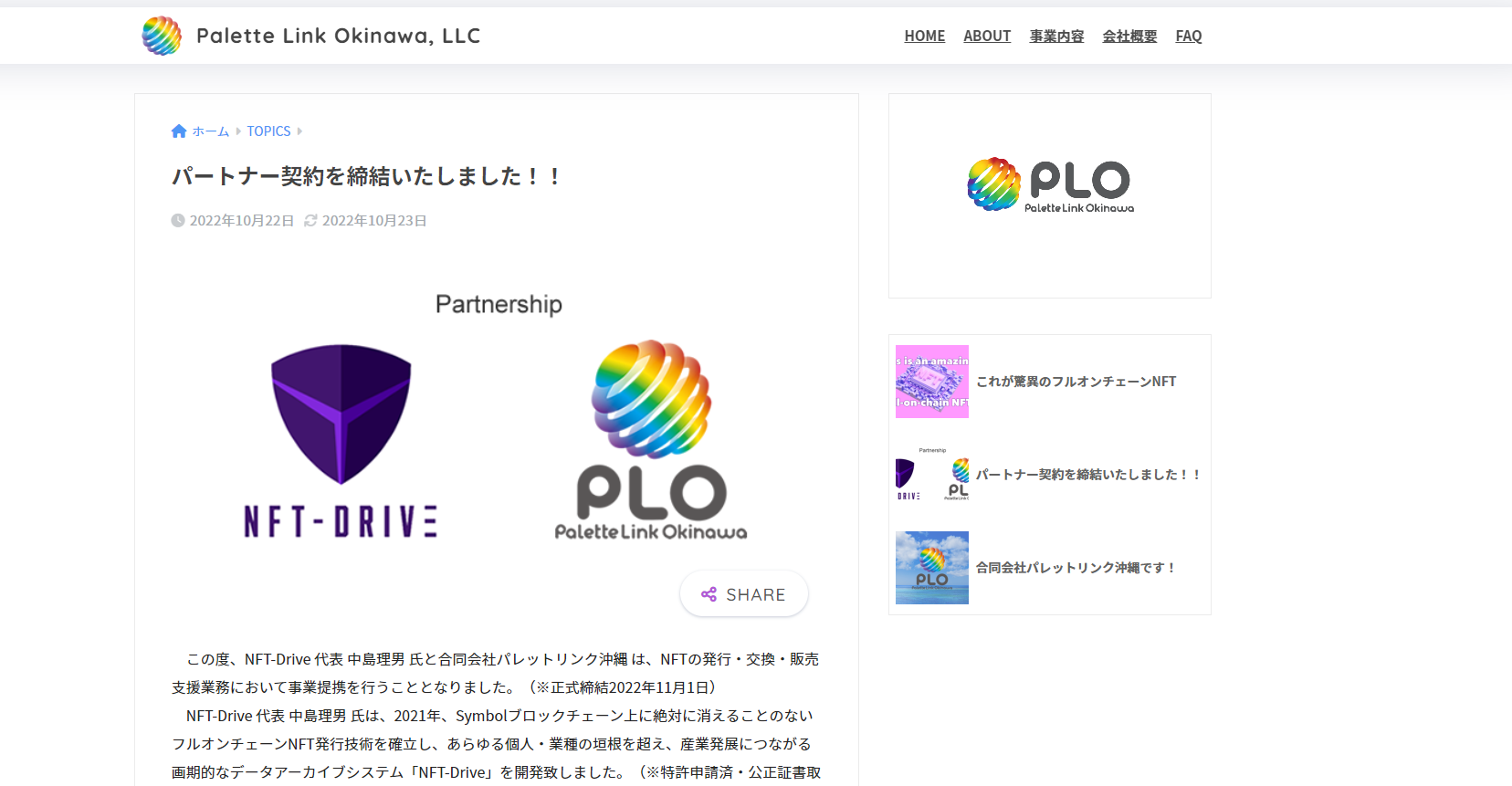Click the Partnership thumbnail in the sidebar
Screen dimensions: 1512x786
pos(932,475)
